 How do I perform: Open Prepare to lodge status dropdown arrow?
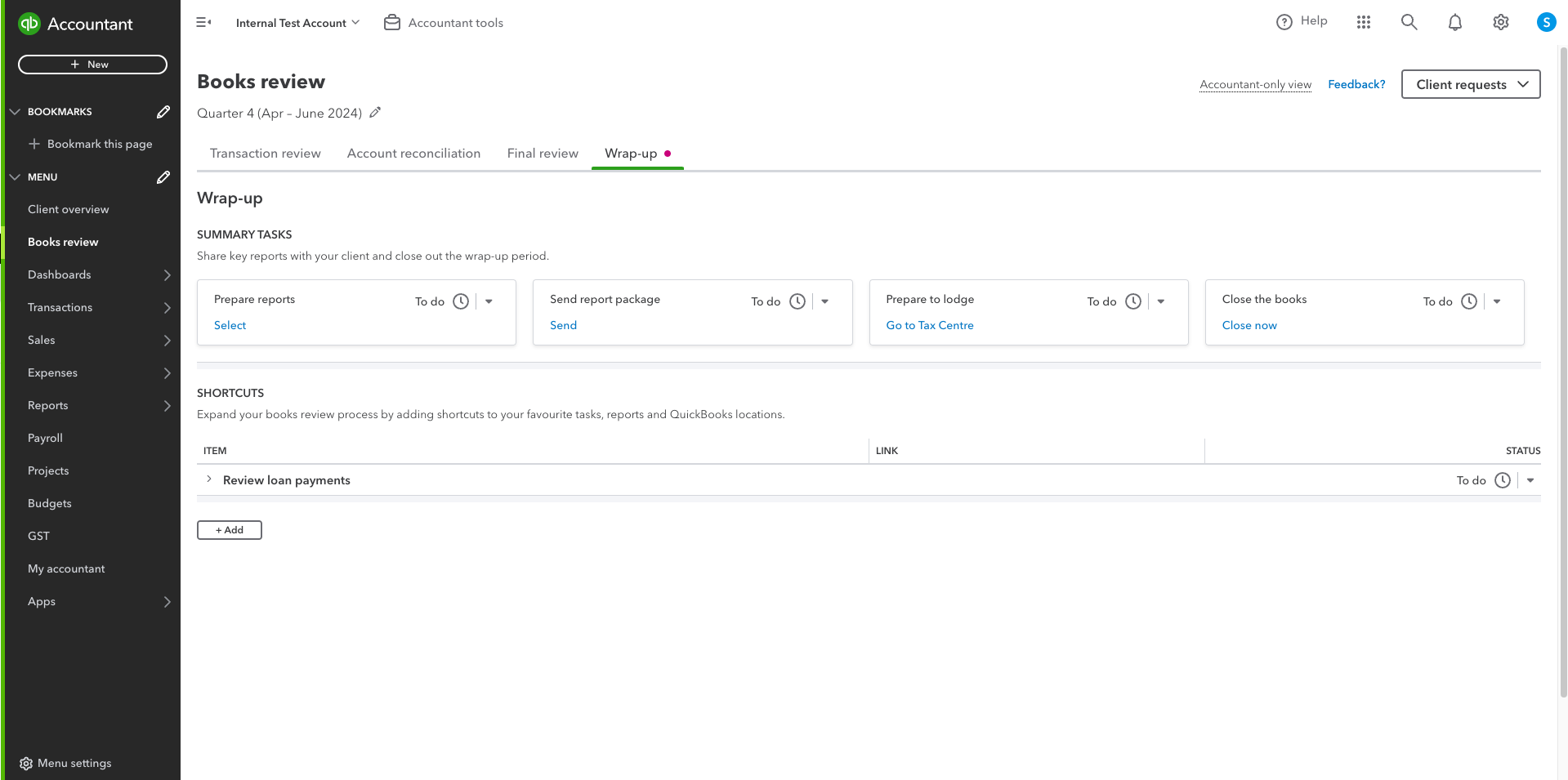pos(1161,301)
